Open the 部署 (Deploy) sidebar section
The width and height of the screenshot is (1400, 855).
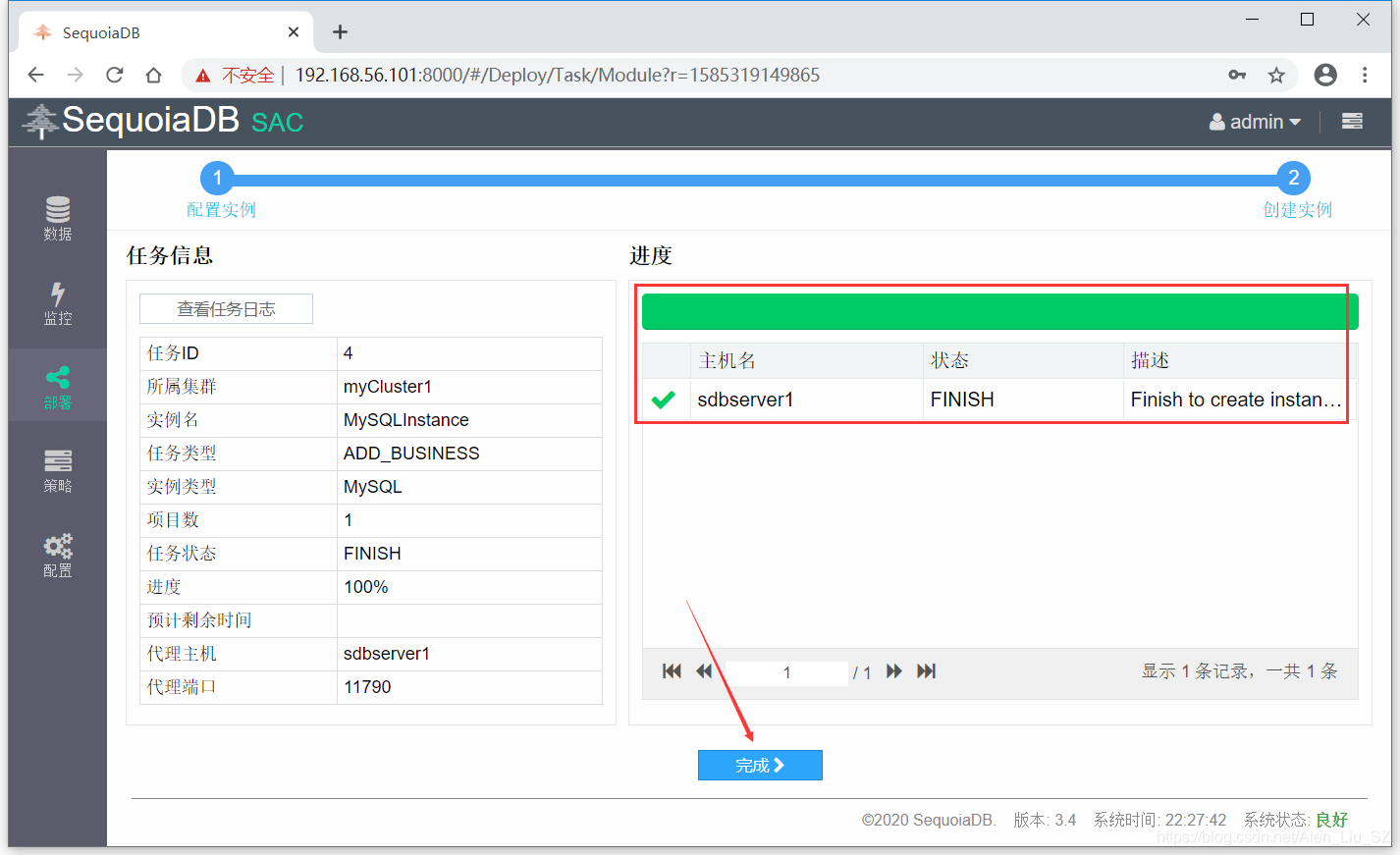(x=57, y=387)
